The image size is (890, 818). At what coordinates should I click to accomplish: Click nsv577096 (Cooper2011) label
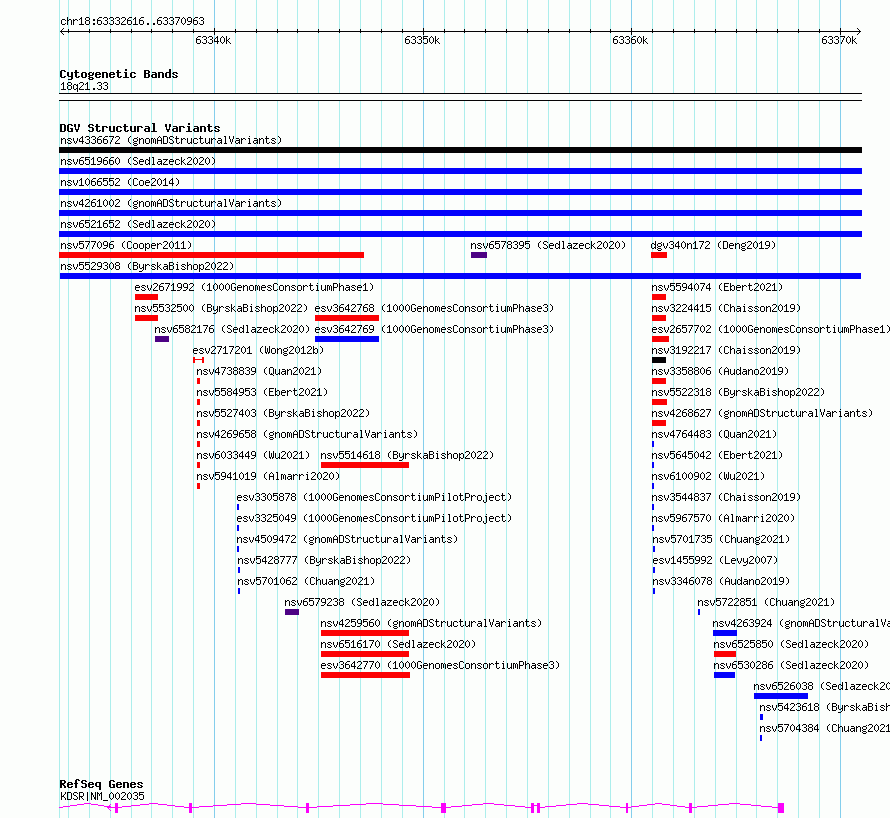126,245
